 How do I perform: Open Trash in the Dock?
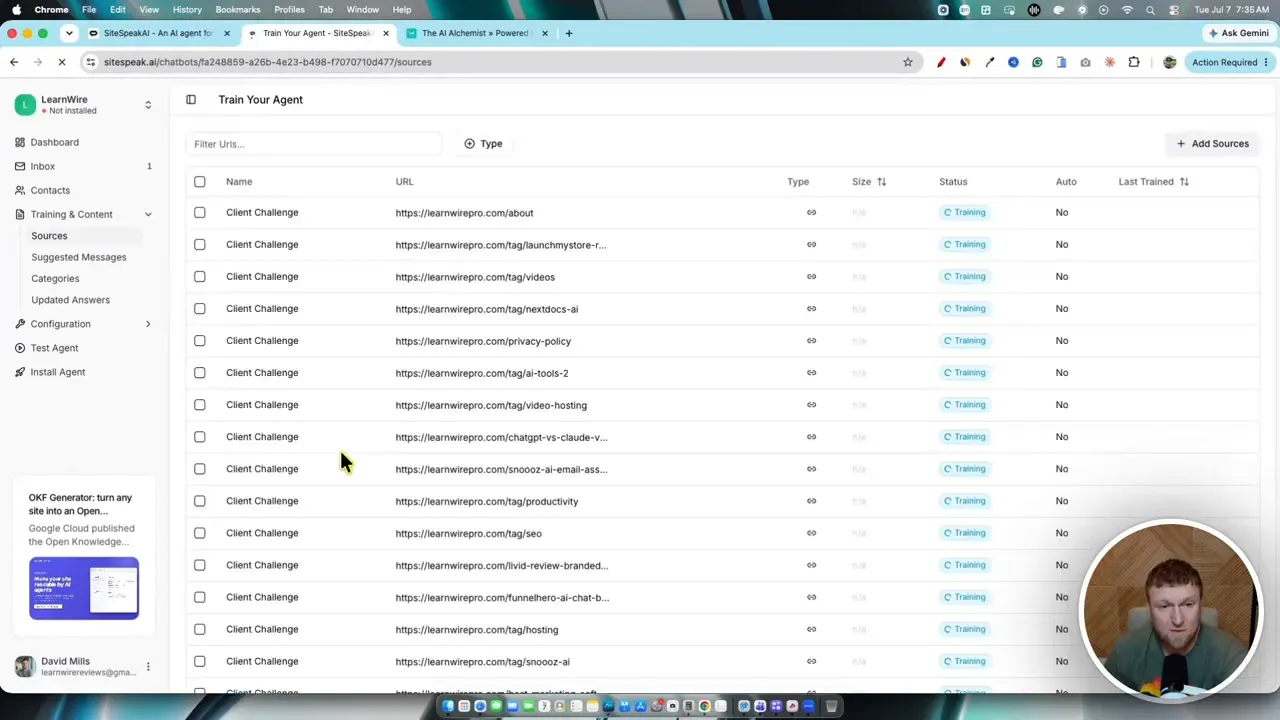[x=831, y=706]
